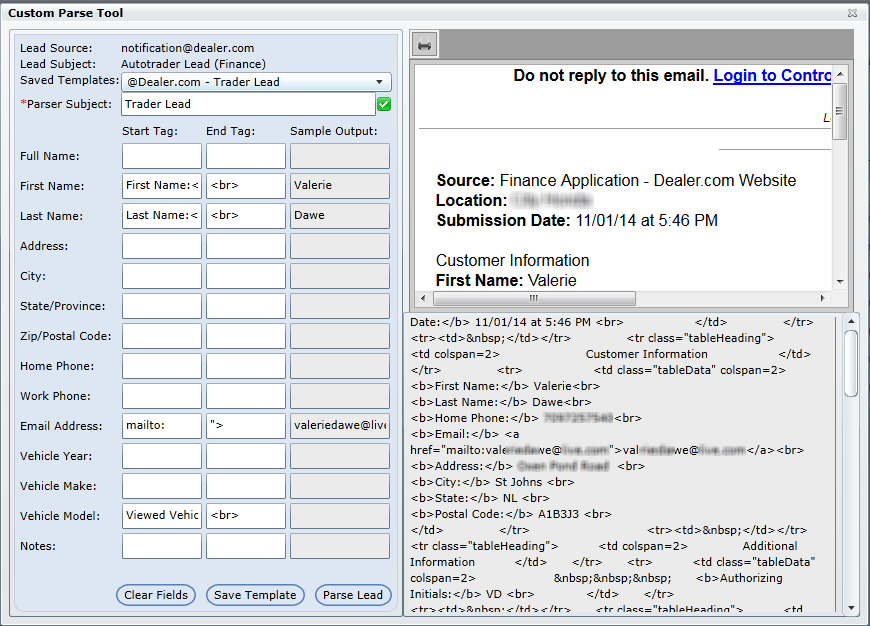Click the Home Phone End Tag field
This screenshot has width=870, height=626.
246,366
